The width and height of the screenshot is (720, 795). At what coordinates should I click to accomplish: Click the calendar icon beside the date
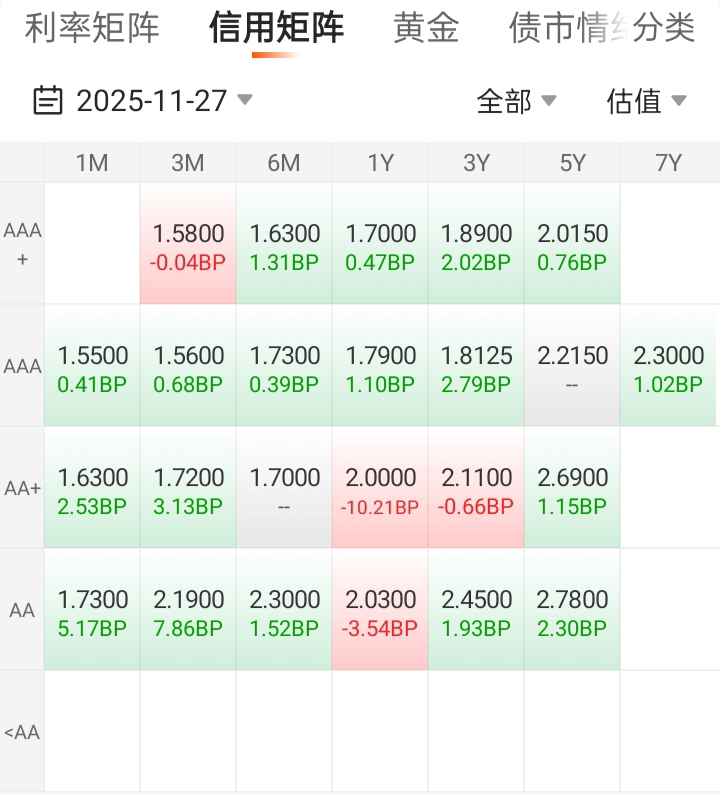(47, 100)
